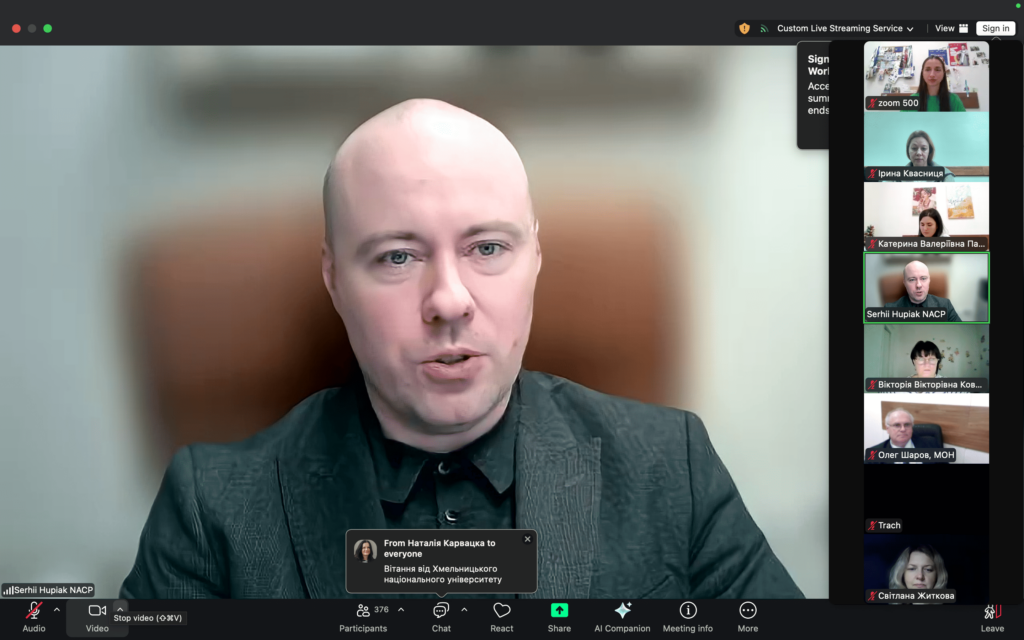The width and height of the screenshot is (1024, 640).
Task: Open the Participants panel
Action: 363,616
